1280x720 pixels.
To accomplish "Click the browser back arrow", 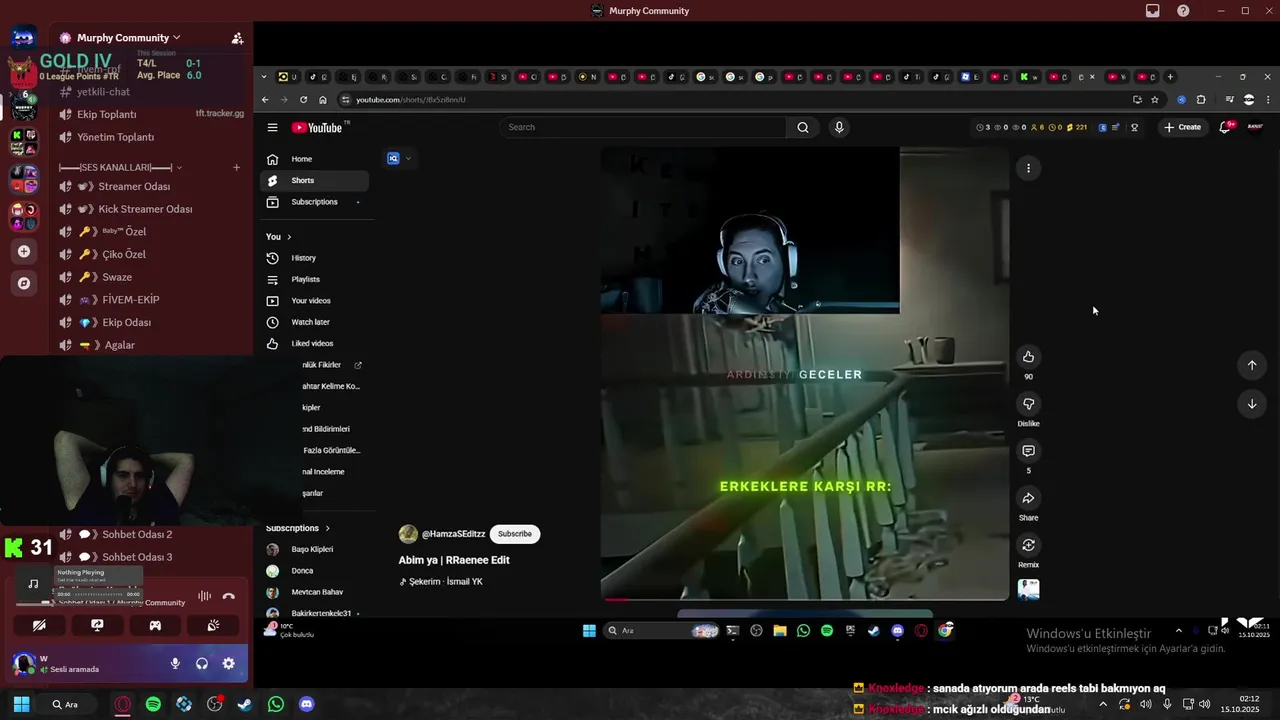I will click(x=265, y=100).
